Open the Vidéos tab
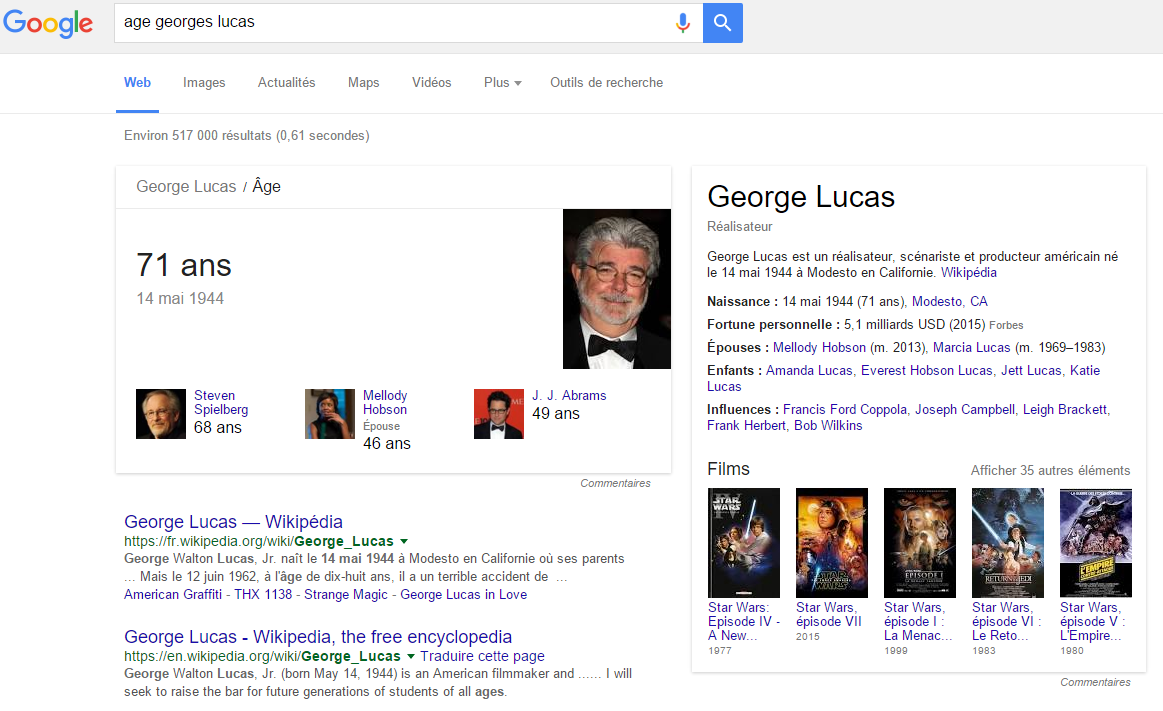The width and height of the screenshot is (1163, 711). pyautogui.click(x=432, y=82)
